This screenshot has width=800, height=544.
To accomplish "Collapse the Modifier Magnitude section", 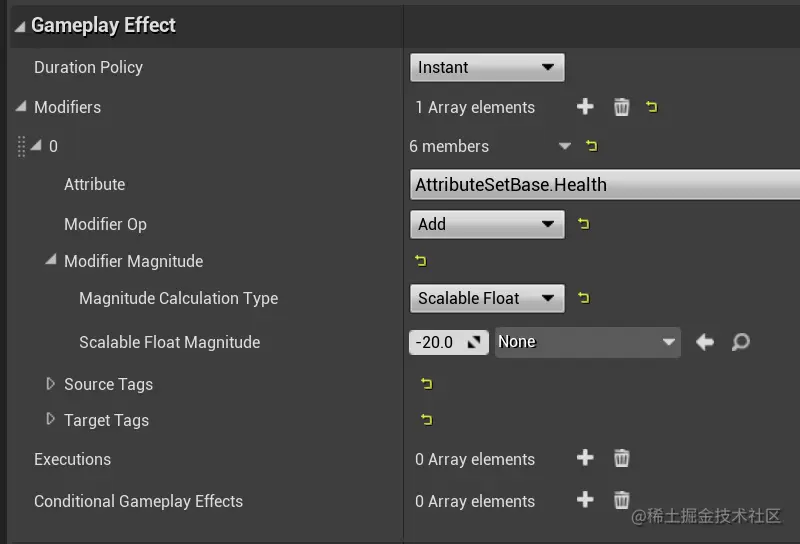I will click(51, 261).
